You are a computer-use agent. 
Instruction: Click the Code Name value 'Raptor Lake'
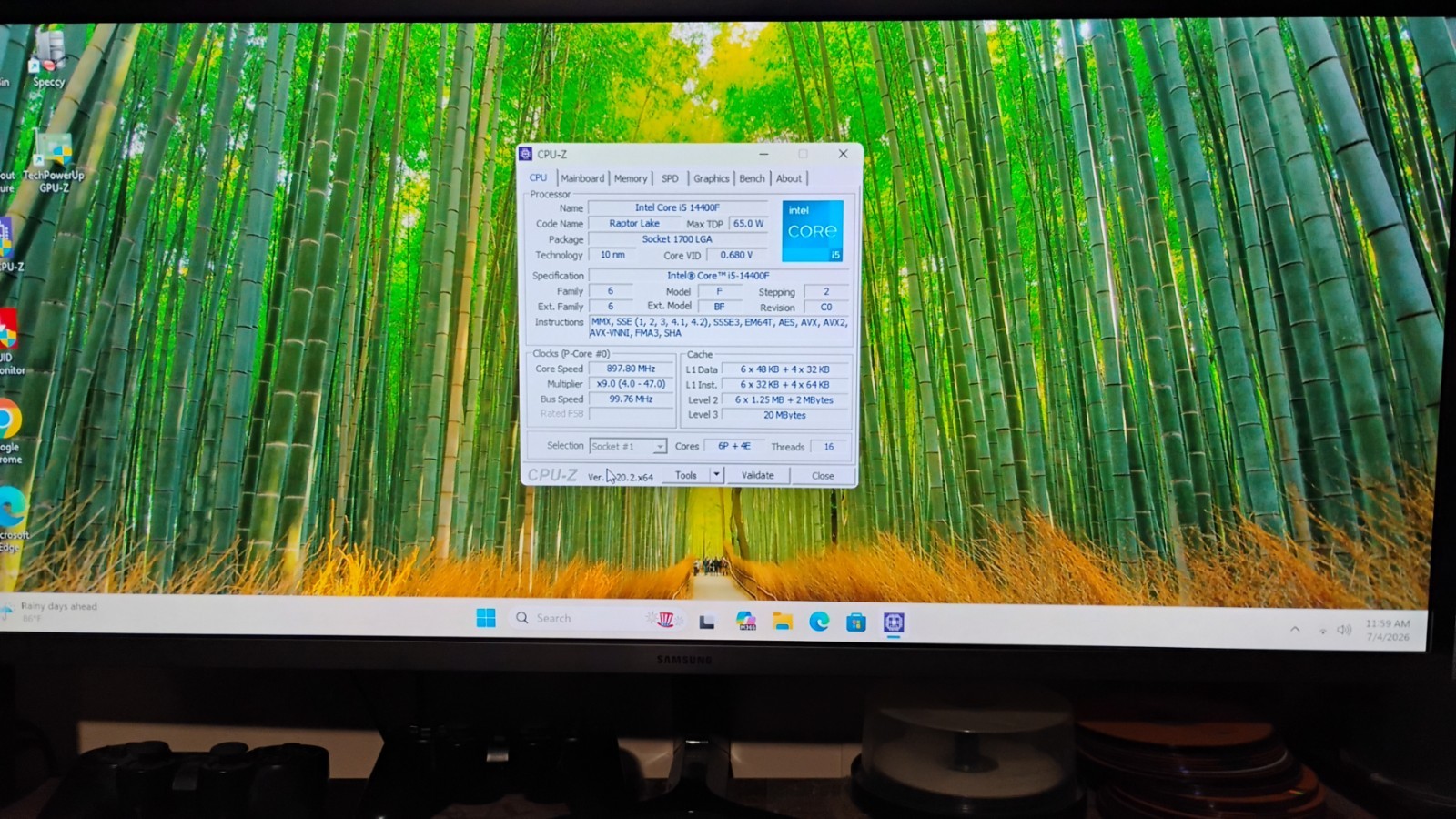point(634,223)
